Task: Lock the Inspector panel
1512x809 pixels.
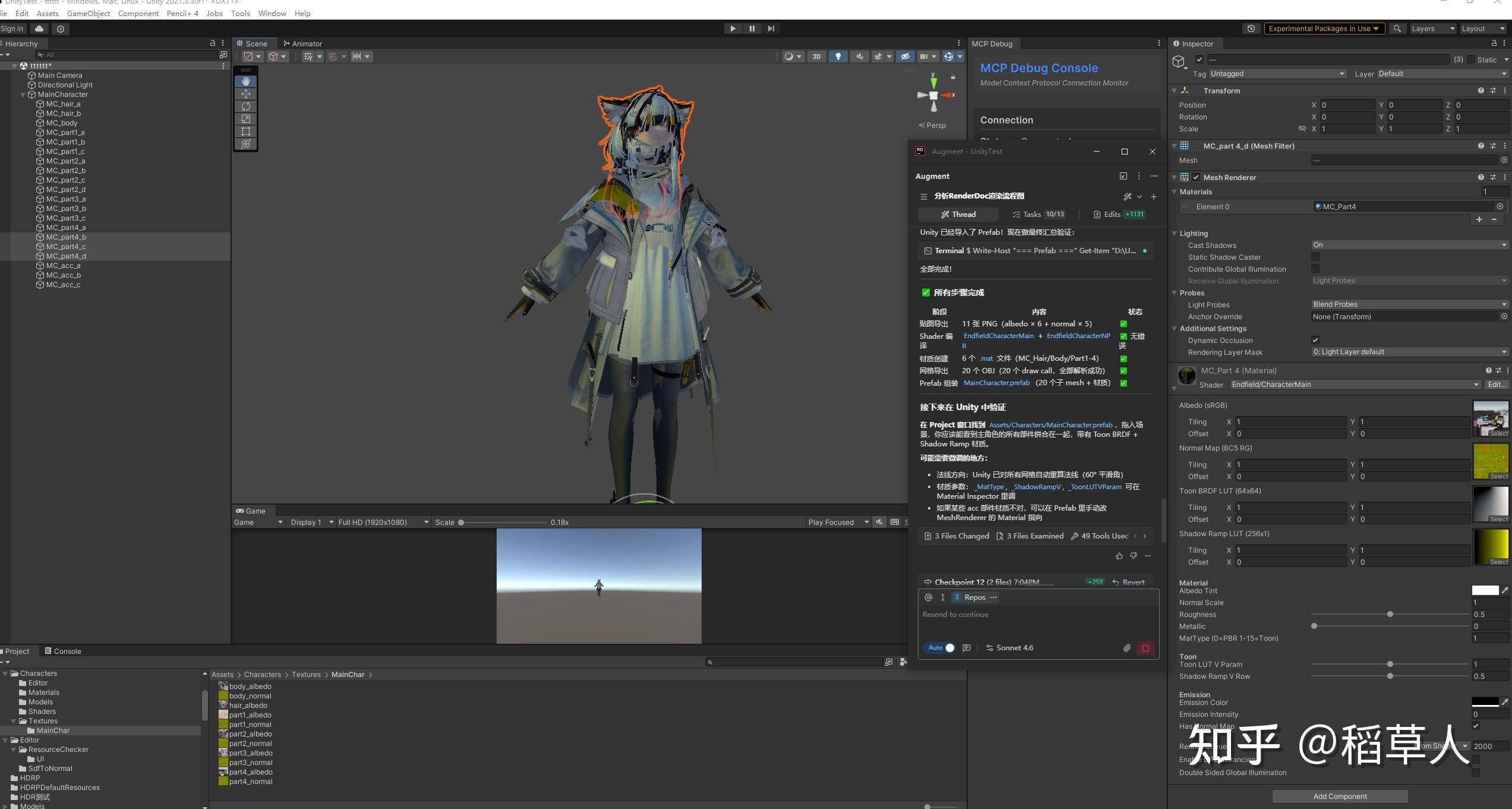Action: (x=1494, y=43)
